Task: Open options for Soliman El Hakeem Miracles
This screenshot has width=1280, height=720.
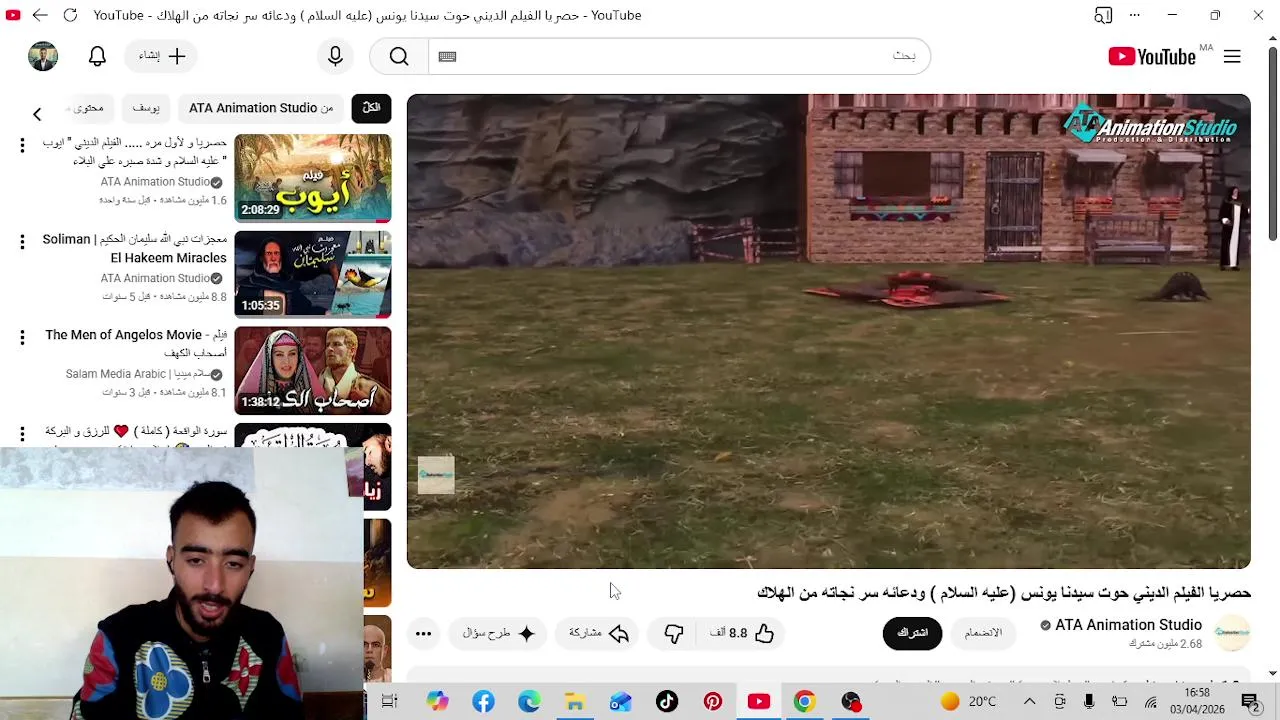Action: [22, 242]
